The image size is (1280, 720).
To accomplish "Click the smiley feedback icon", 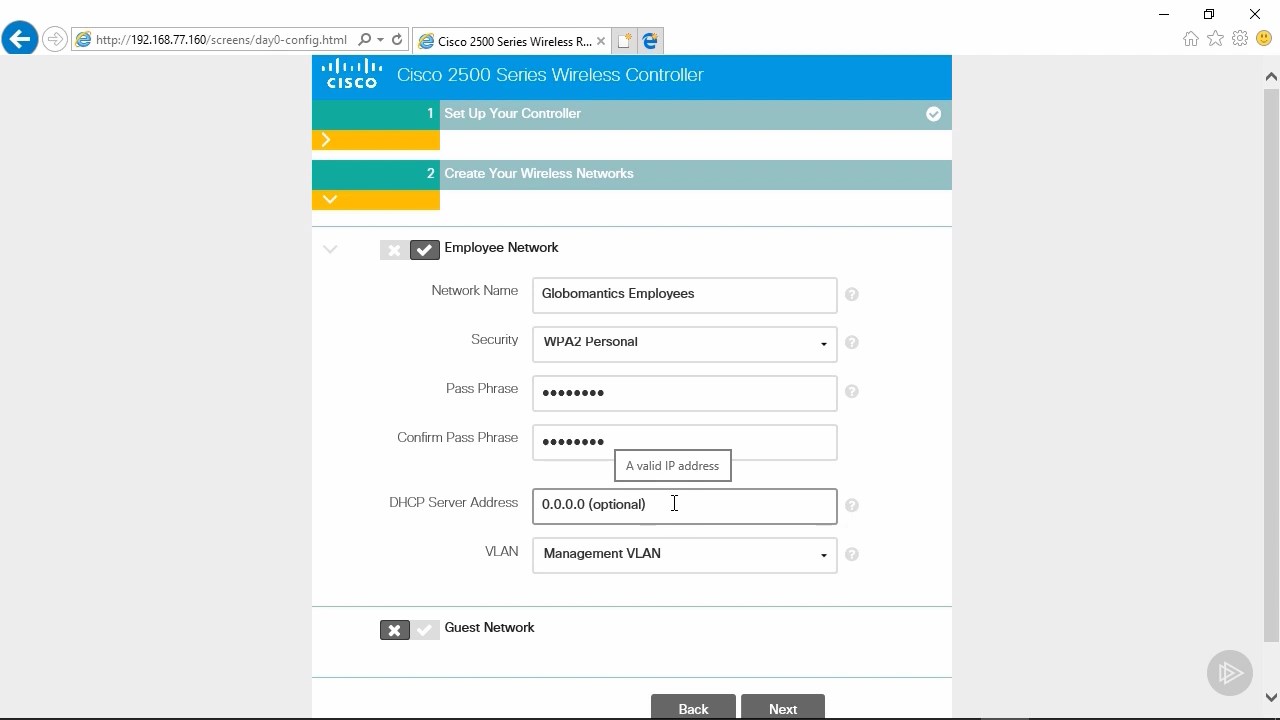I will pos(1264,39).
